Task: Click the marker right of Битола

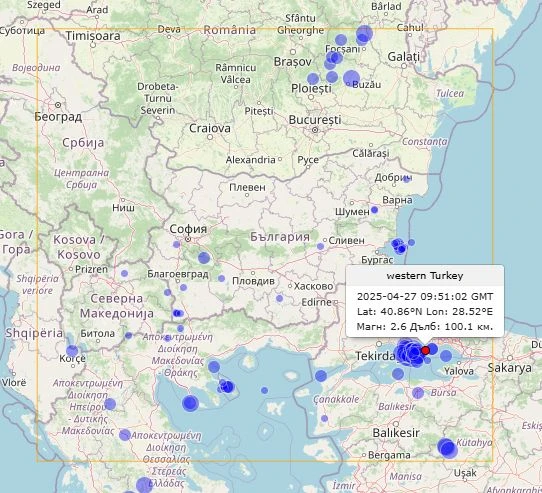Action: click(129, 335)
